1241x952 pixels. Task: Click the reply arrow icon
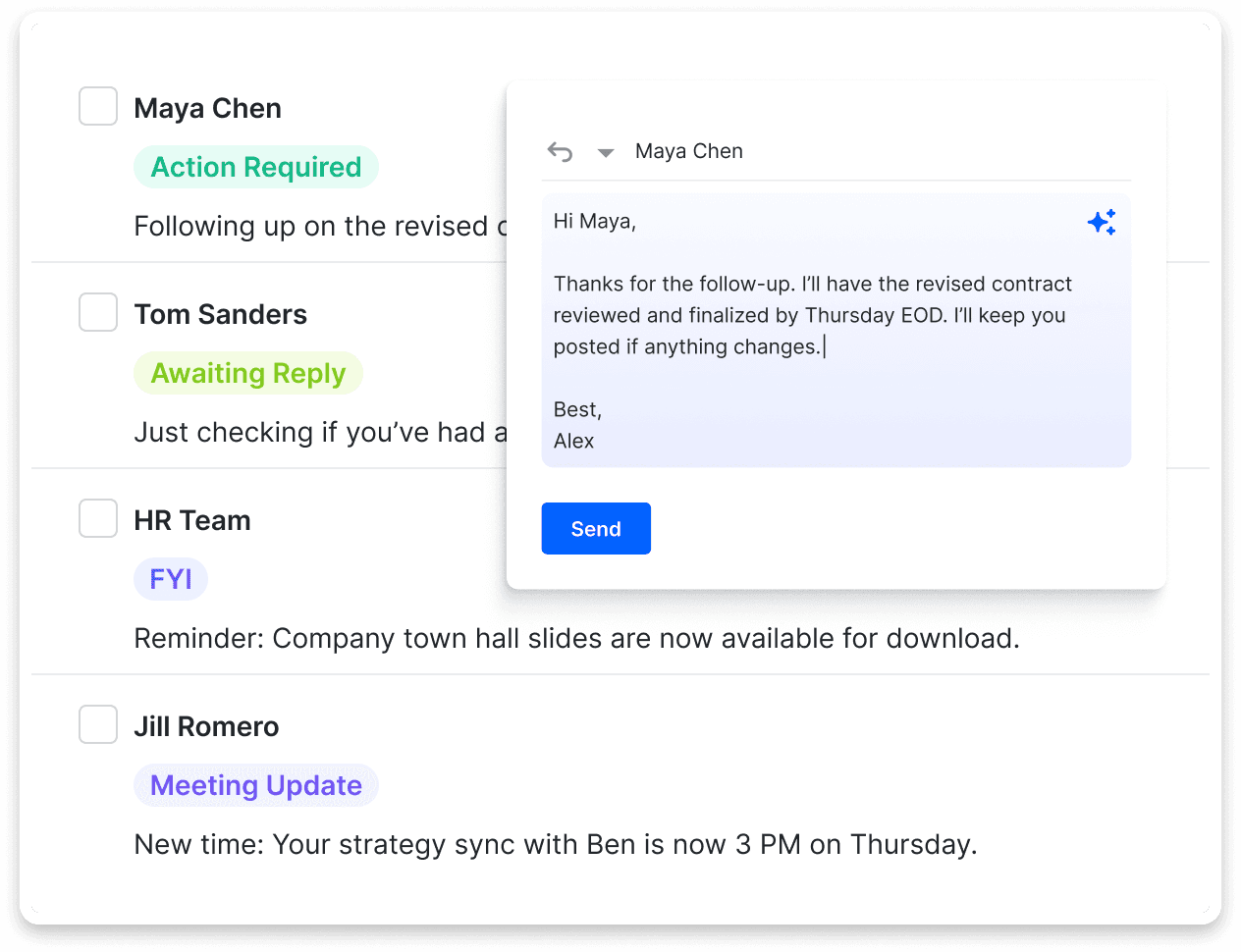[560, 152]
